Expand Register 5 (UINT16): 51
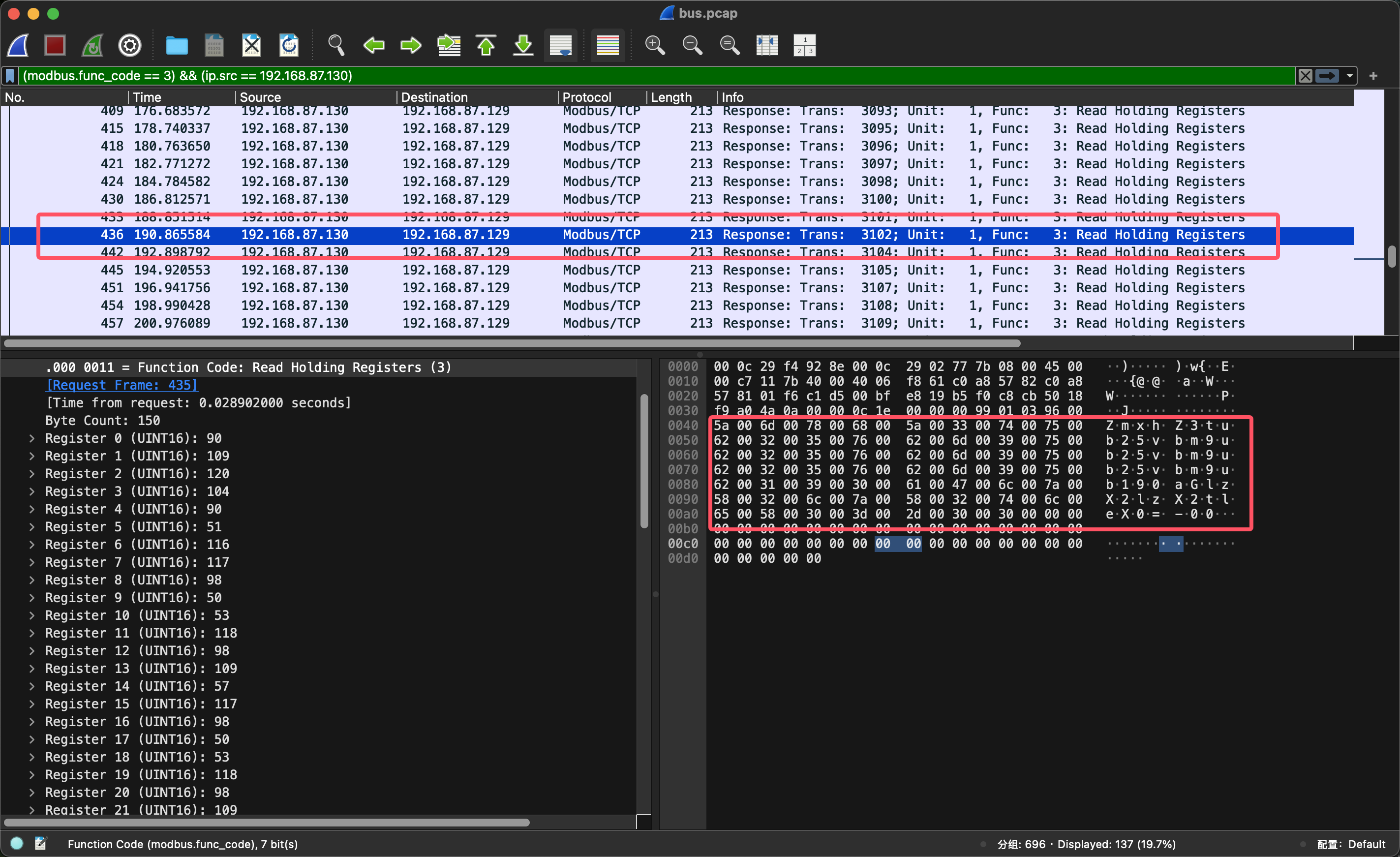 tap(32, 527)
